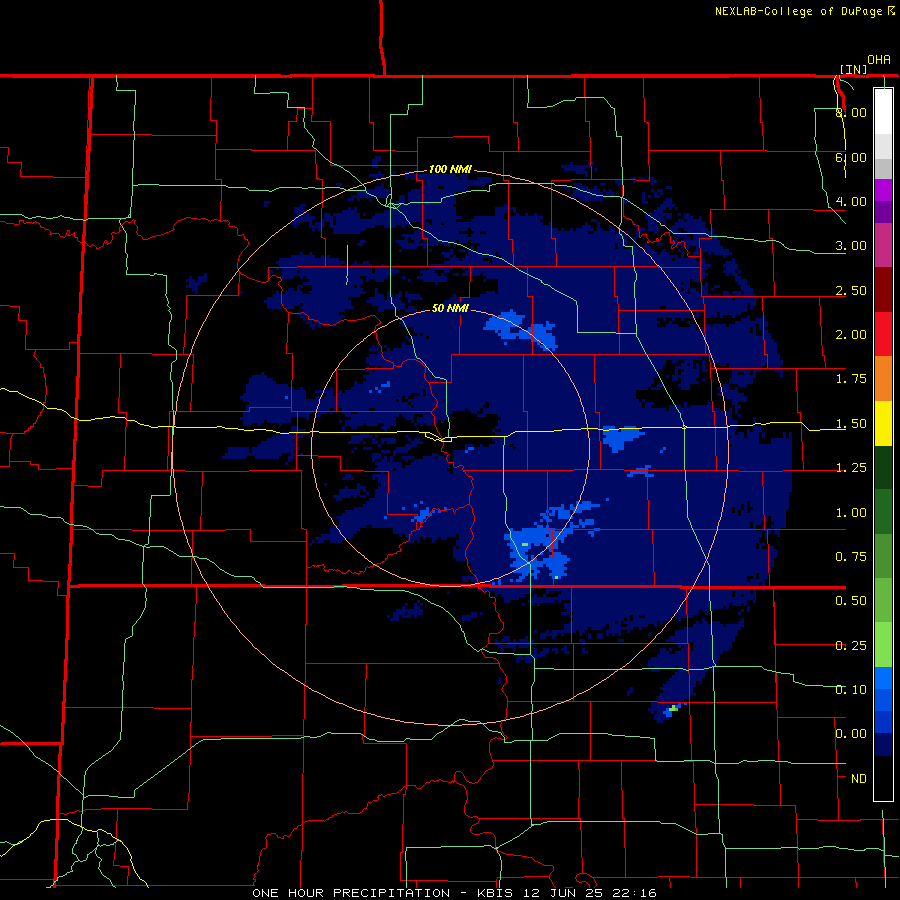Pick the bright red legend swatch
Screen dimensions: 900x900
click(883, 335)
